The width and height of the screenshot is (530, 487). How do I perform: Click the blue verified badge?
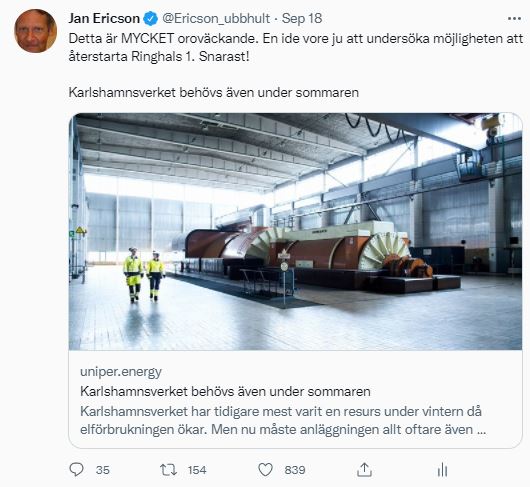pyautogui.click(x=151, y=19)
